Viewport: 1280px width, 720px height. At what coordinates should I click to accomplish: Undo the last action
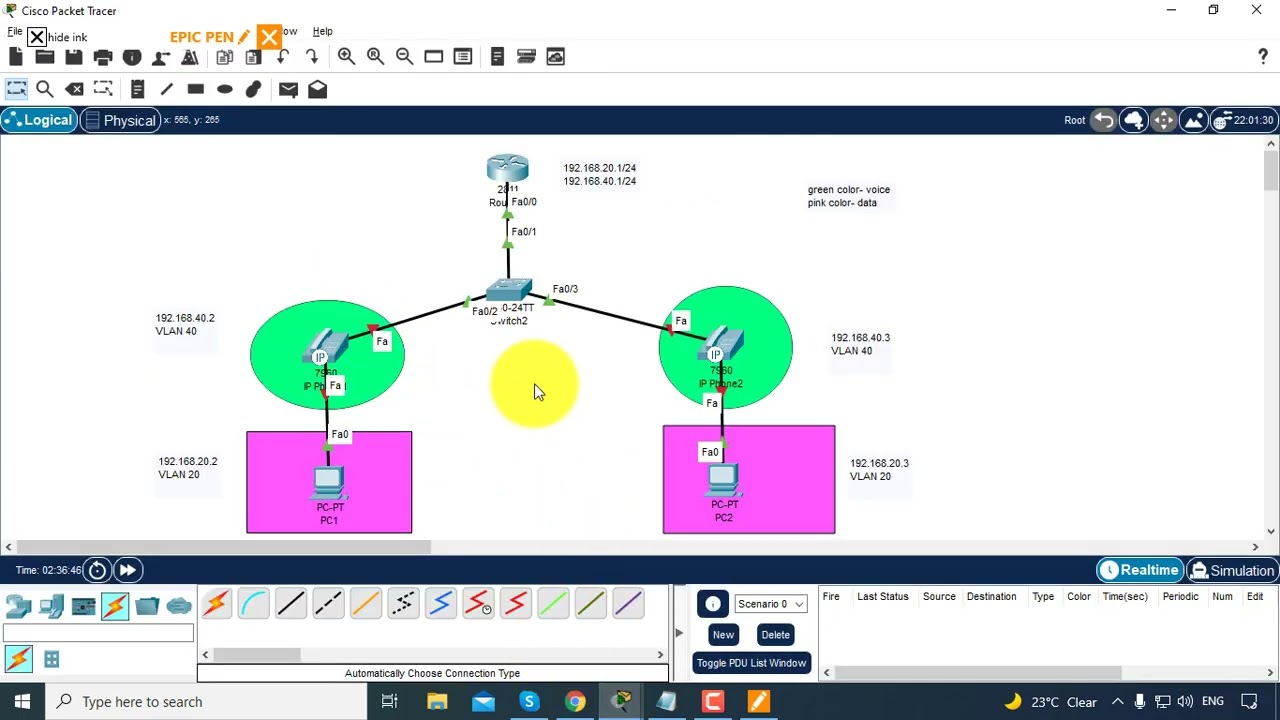(x=283, y=57)
